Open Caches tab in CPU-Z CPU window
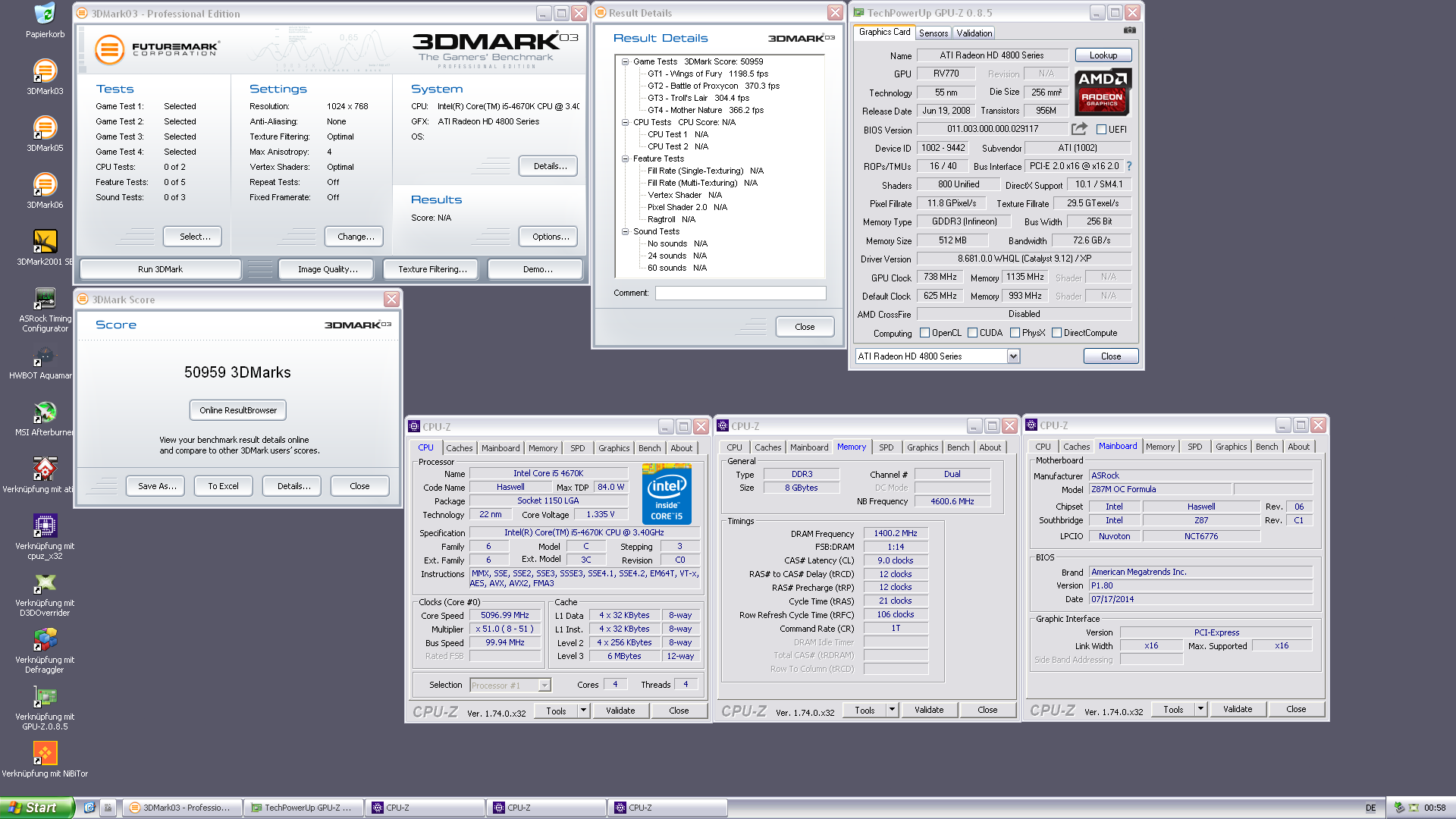 click(459, 448)
